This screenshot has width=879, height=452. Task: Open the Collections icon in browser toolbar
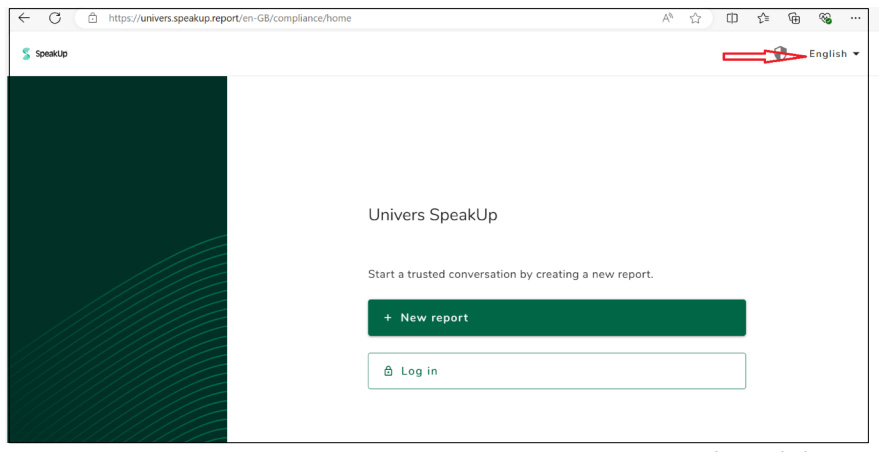click(794, 18)
